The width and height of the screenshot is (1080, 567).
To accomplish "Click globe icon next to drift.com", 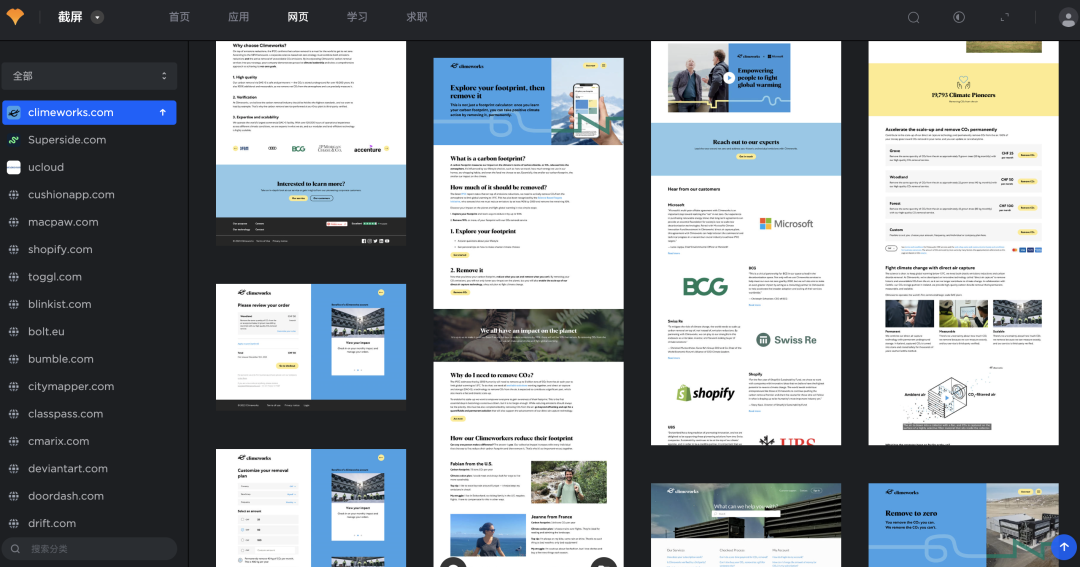I will [14, 524].
